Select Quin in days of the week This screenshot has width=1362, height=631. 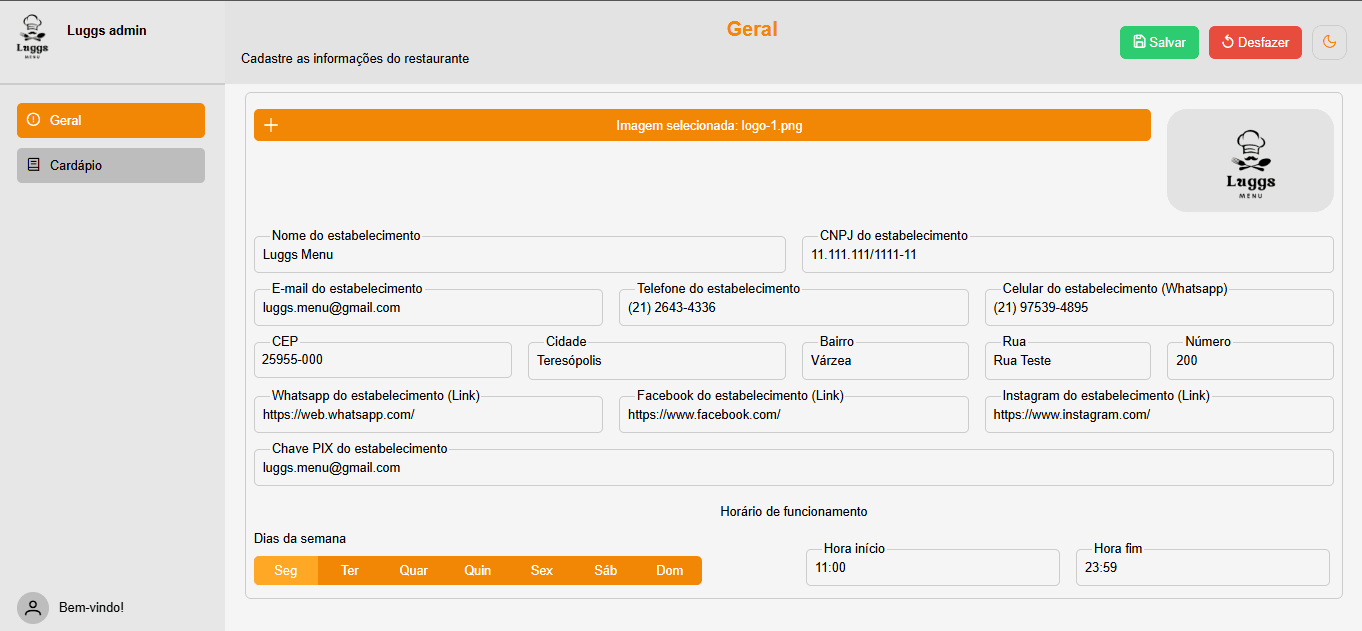point(478,570)
